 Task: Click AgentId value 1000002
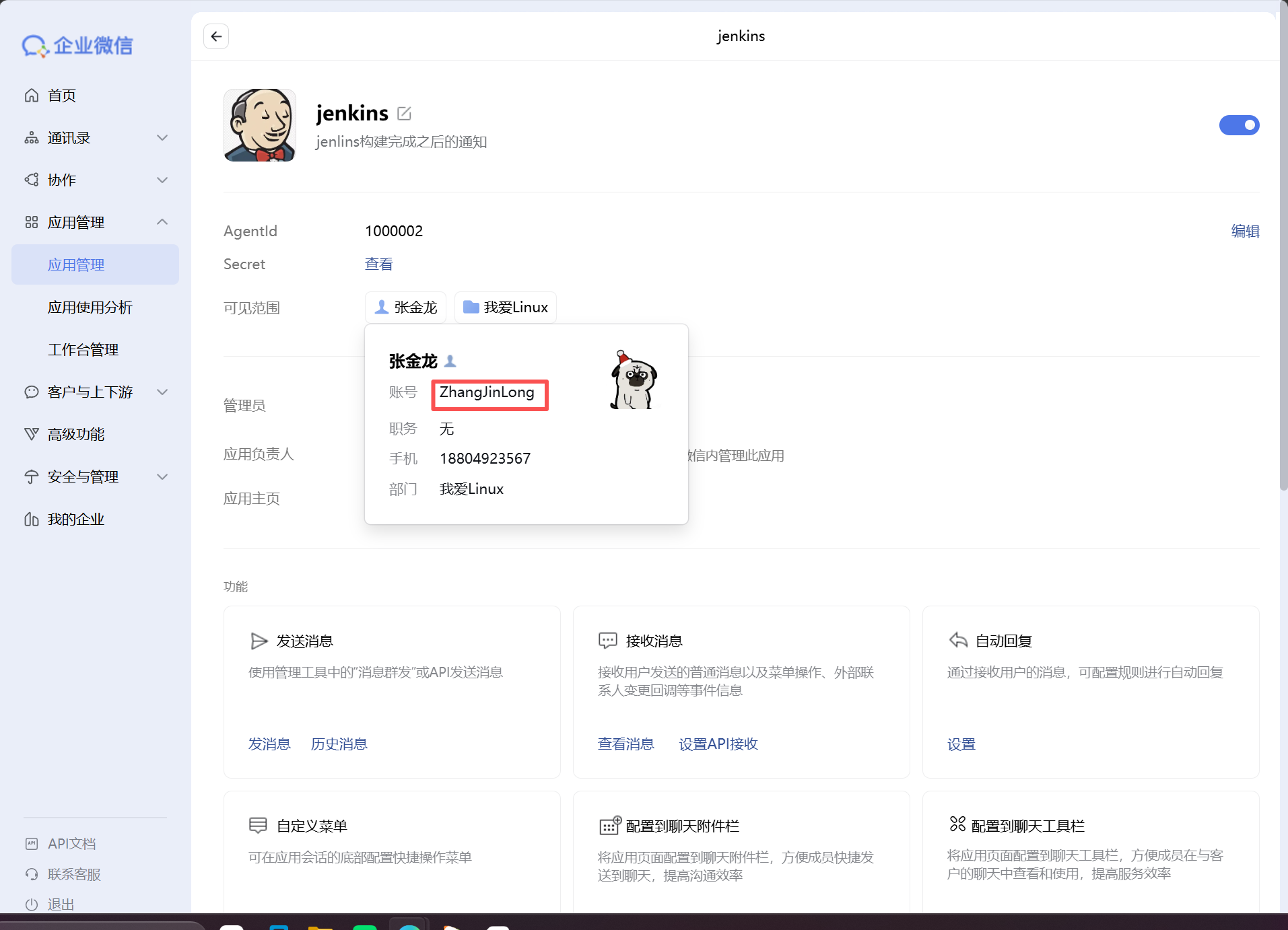[394, 231]
